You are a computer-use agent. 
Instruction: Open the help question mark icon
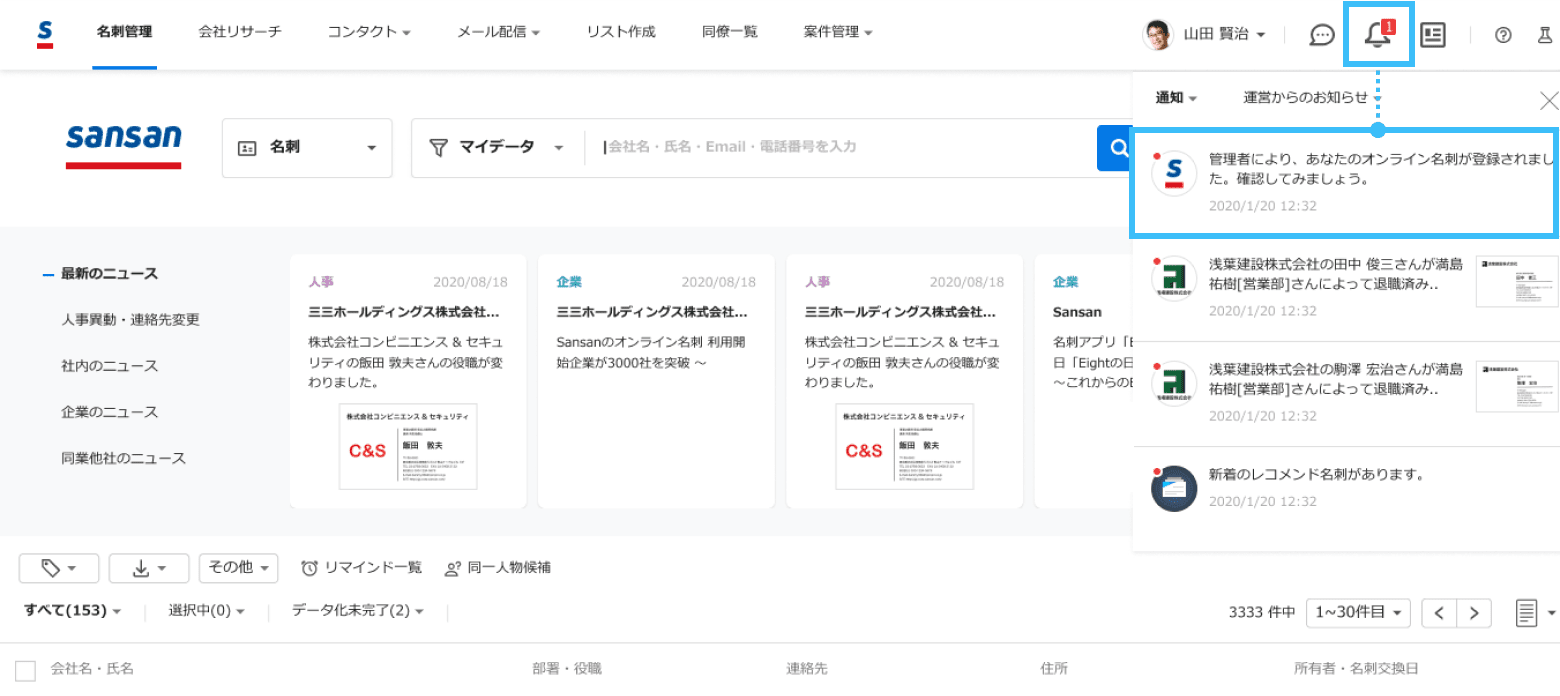(x=1503, y=35)
